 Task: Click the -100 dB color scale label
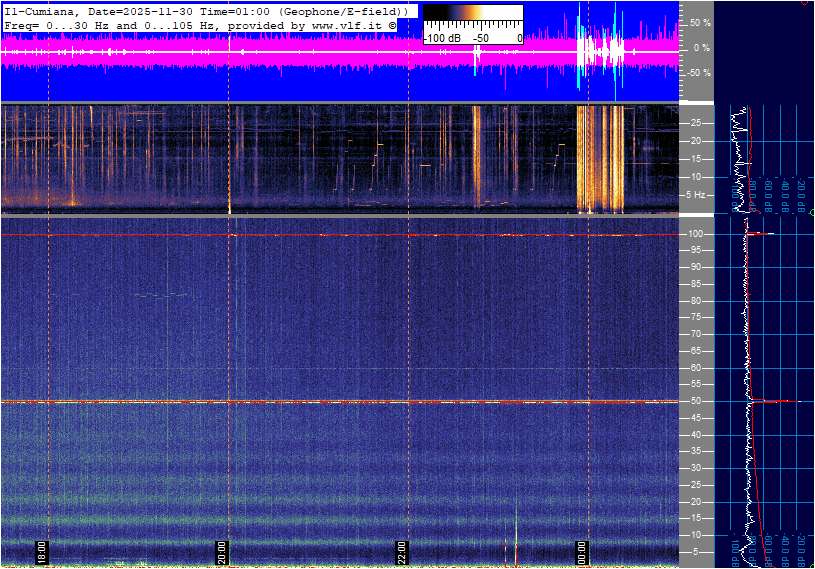click(x=438, y=38)
